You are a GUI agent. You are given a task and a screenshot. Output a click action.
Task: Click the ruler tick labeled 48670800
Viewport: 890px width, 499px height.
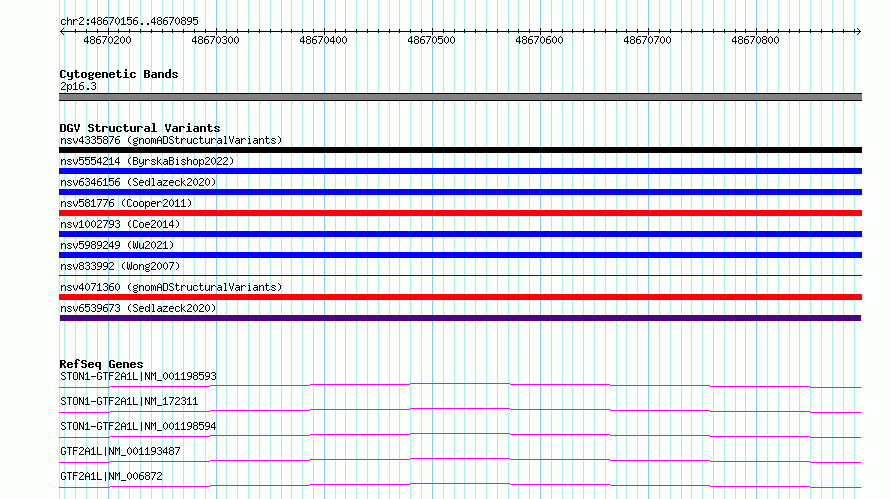755,40
